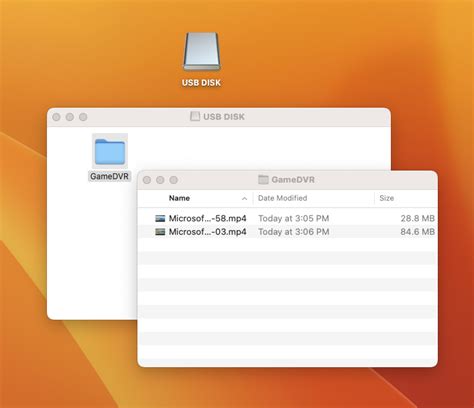
Task: Close the GameDVR window
Action: tap(147, 180)
